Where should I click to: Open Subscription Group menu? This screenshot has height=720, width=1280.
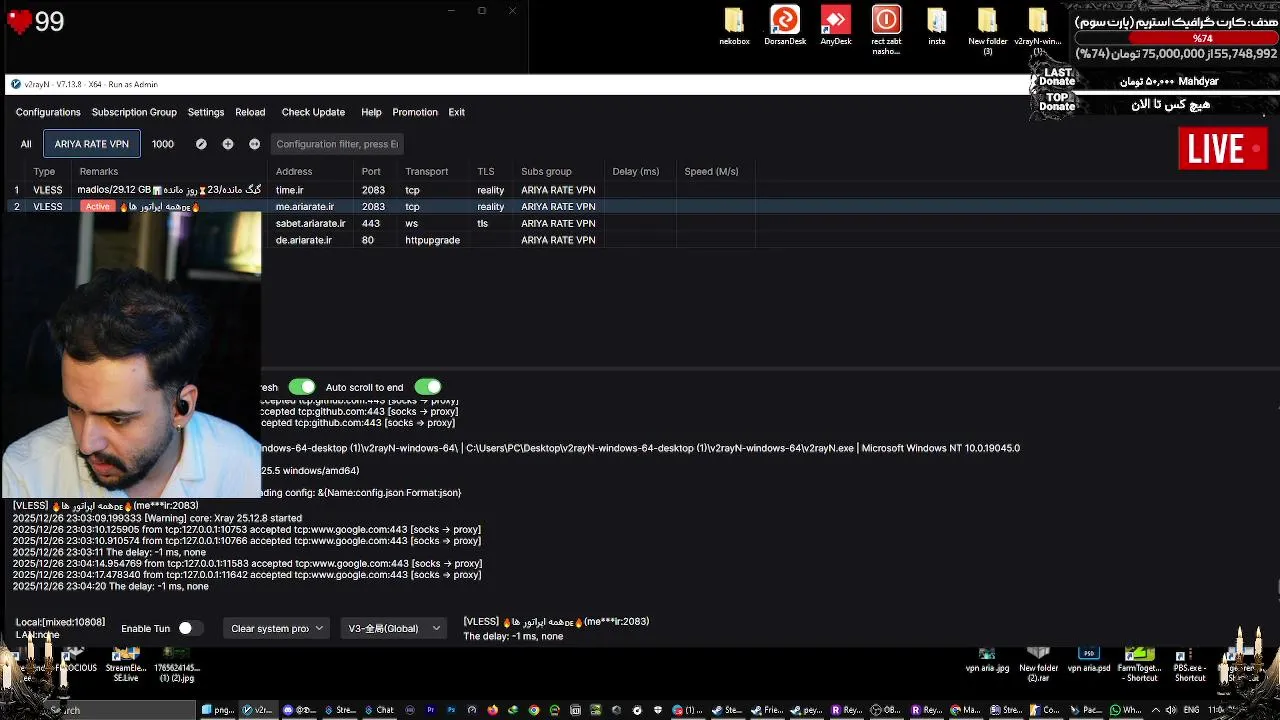tap(134, 112)
